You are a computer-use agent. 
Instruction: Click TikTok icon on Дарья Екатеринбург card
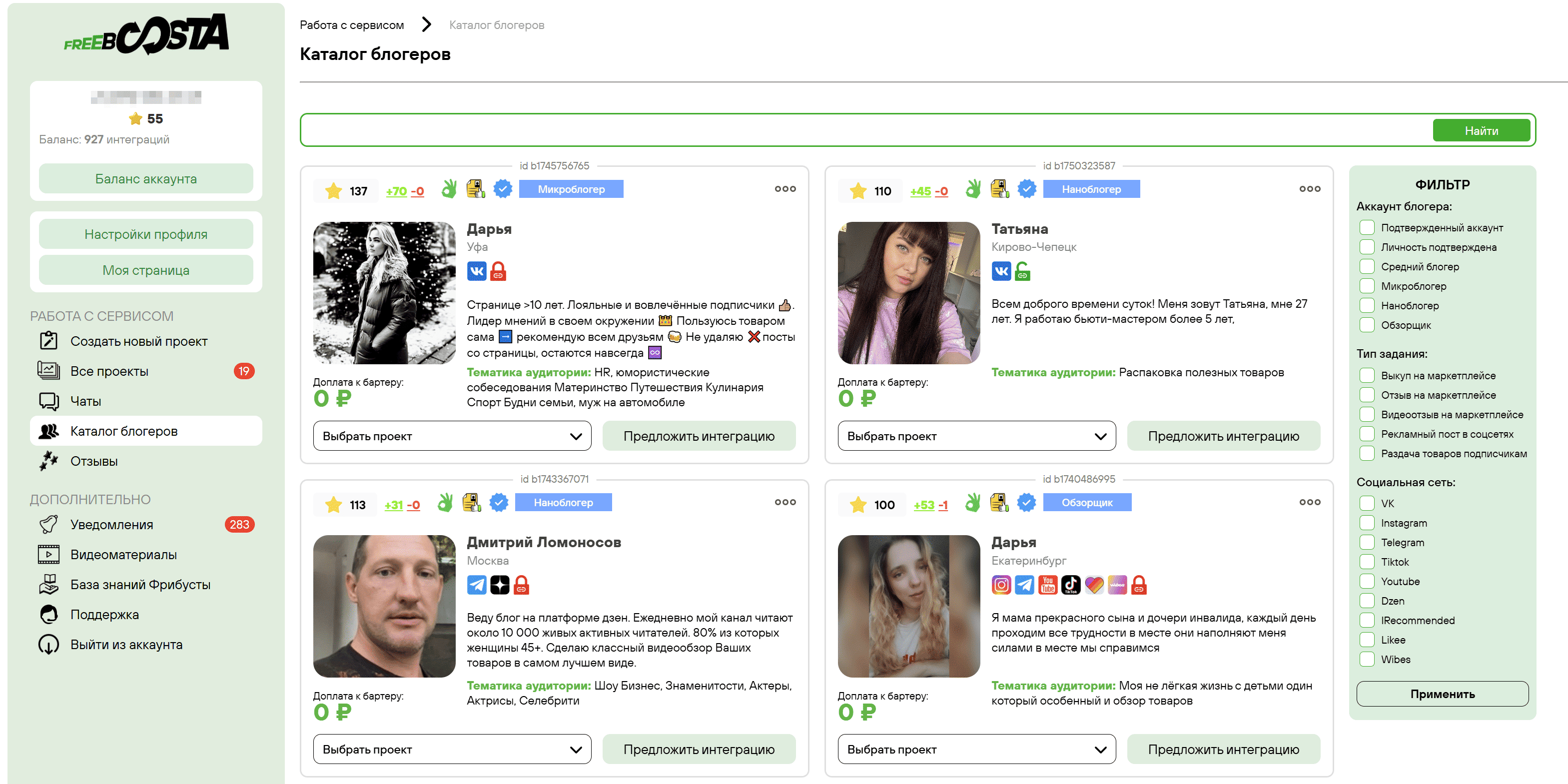tap(1071, 585)
